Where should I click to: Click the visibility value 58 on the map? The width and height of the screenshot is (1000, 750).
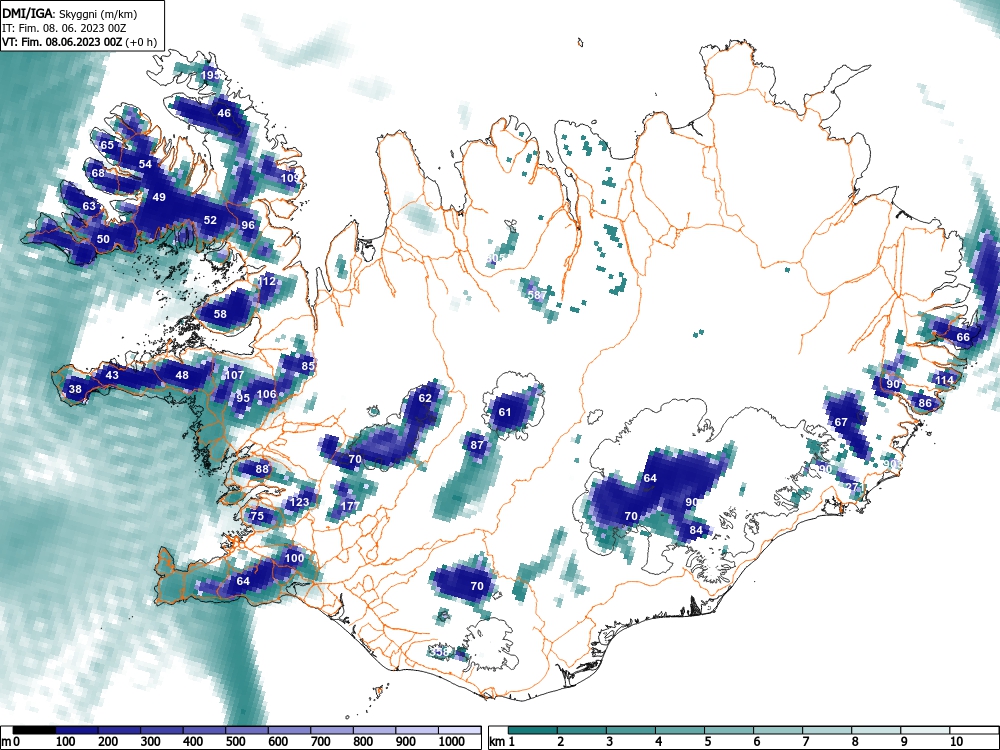pos(220,314)
